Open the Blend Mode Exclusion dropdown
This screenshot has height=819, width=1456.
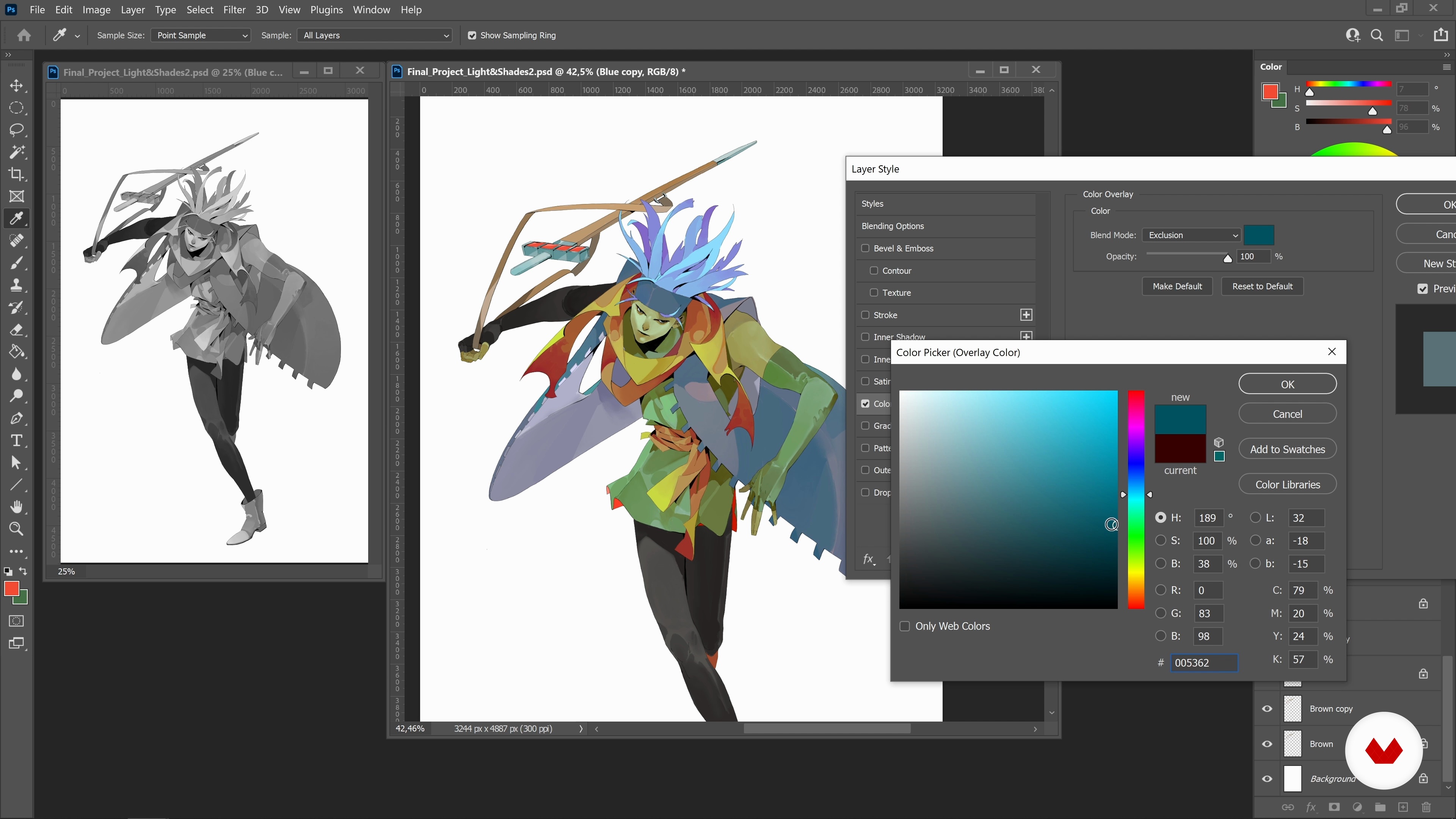tap(1191, 235)
